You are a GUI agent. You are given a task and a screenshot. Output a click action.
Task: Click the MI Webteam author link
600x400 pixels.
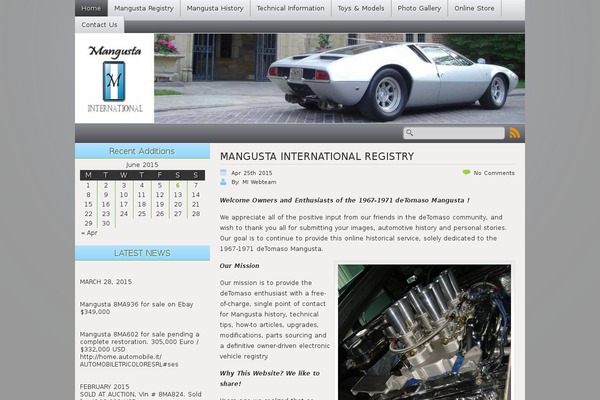(259, 182)
